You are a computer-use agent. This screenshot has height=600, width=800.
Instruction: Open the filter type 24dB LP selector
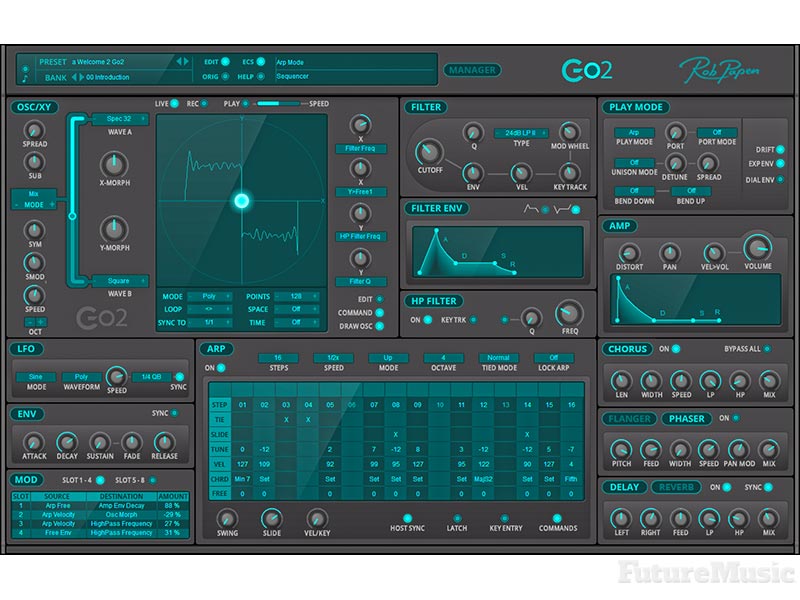tap(521, 133)
